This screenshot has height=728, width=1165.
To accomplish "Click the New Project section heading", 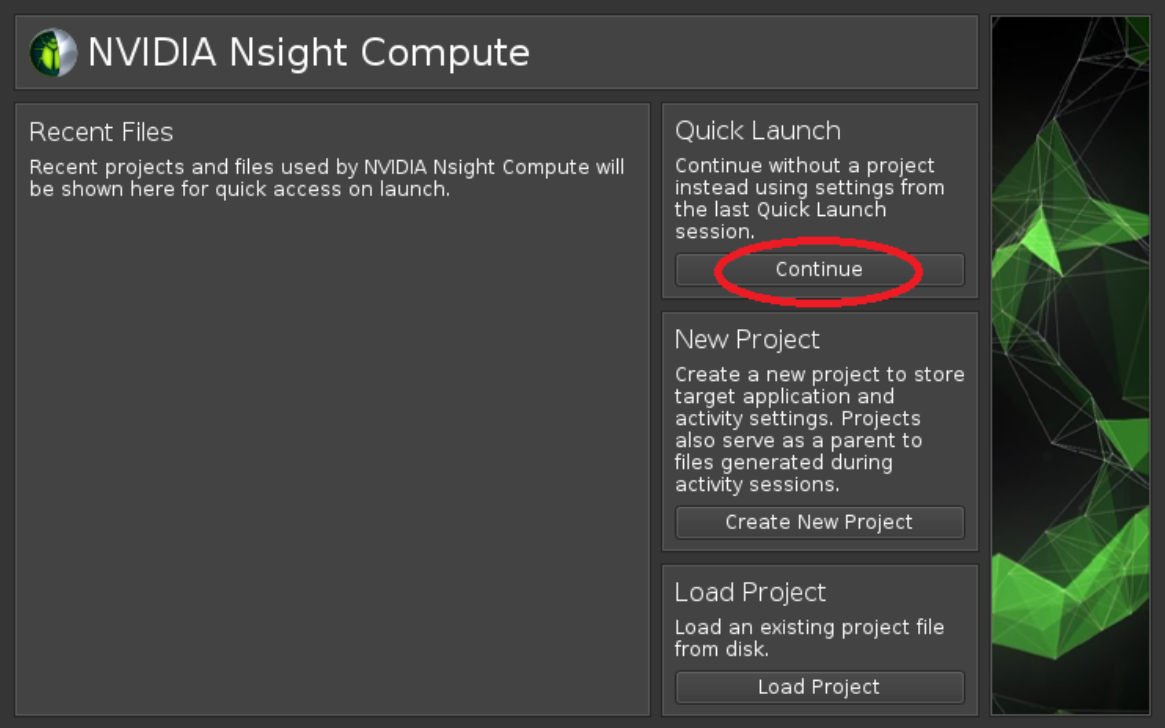I will (747, 340).
